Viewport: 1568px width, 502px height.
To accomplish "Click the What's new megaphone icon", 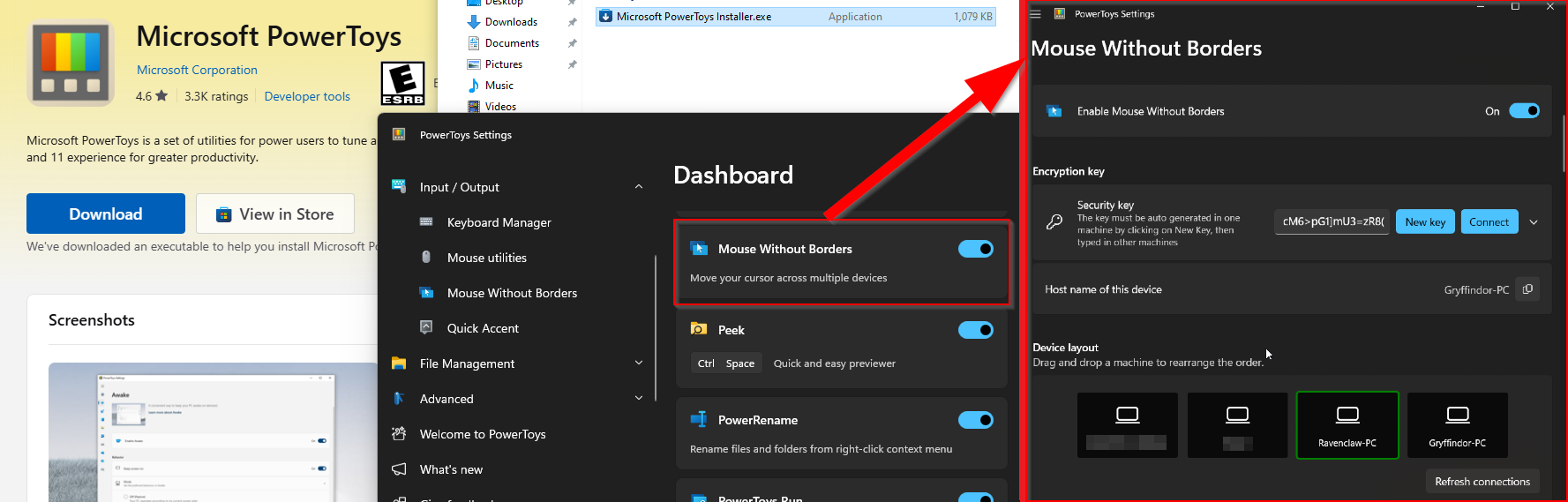I will tap(399, 468).
